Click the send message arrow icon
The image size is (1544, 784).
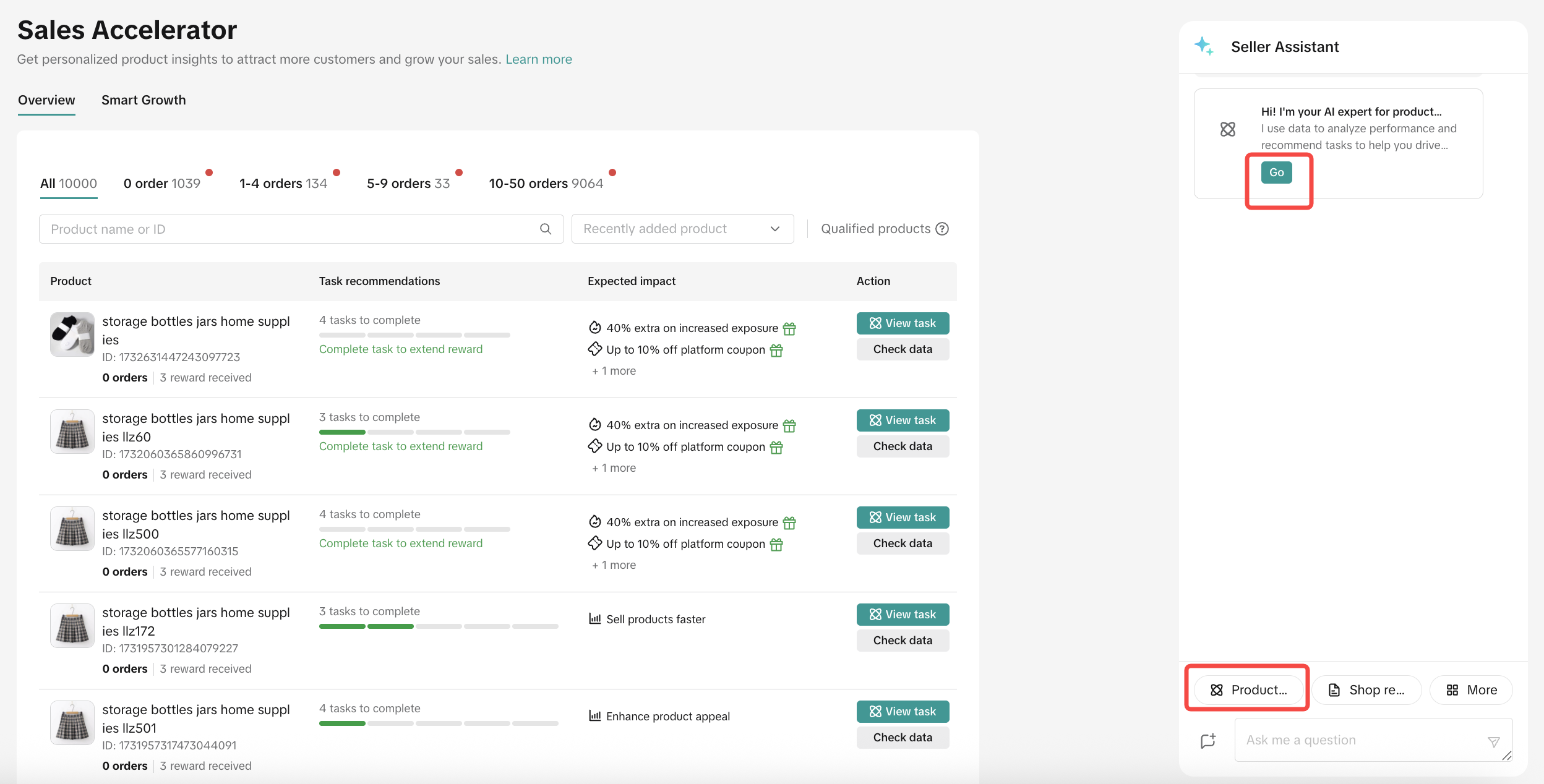(1493, 741)
